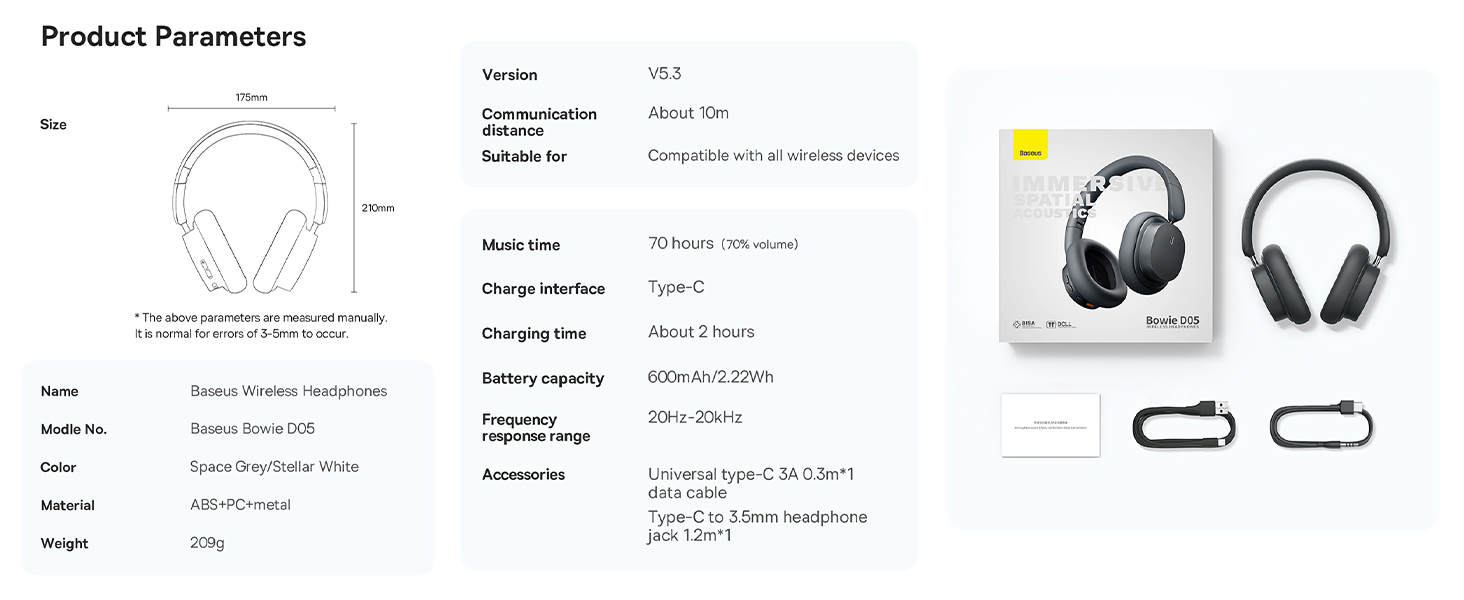Click the Bowie D05 label on box

[1172, 320]
